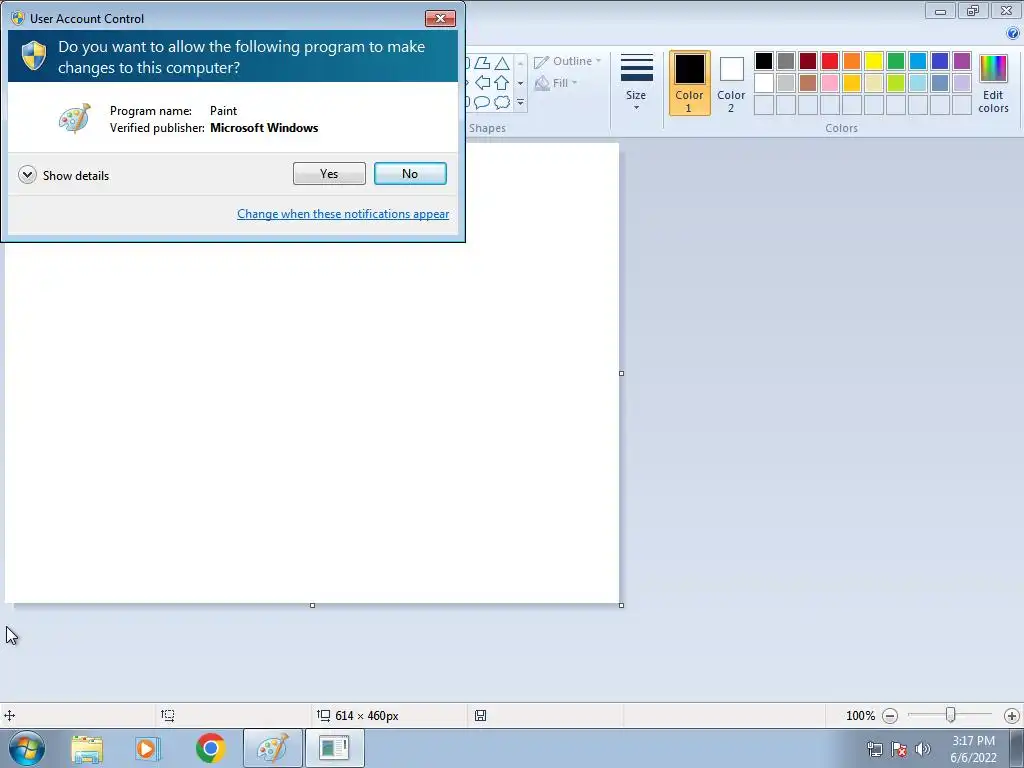This screenshot has height=768, width=1024.
Task: Click the canvas size icon in status bar
Action: tap(323, 715)
